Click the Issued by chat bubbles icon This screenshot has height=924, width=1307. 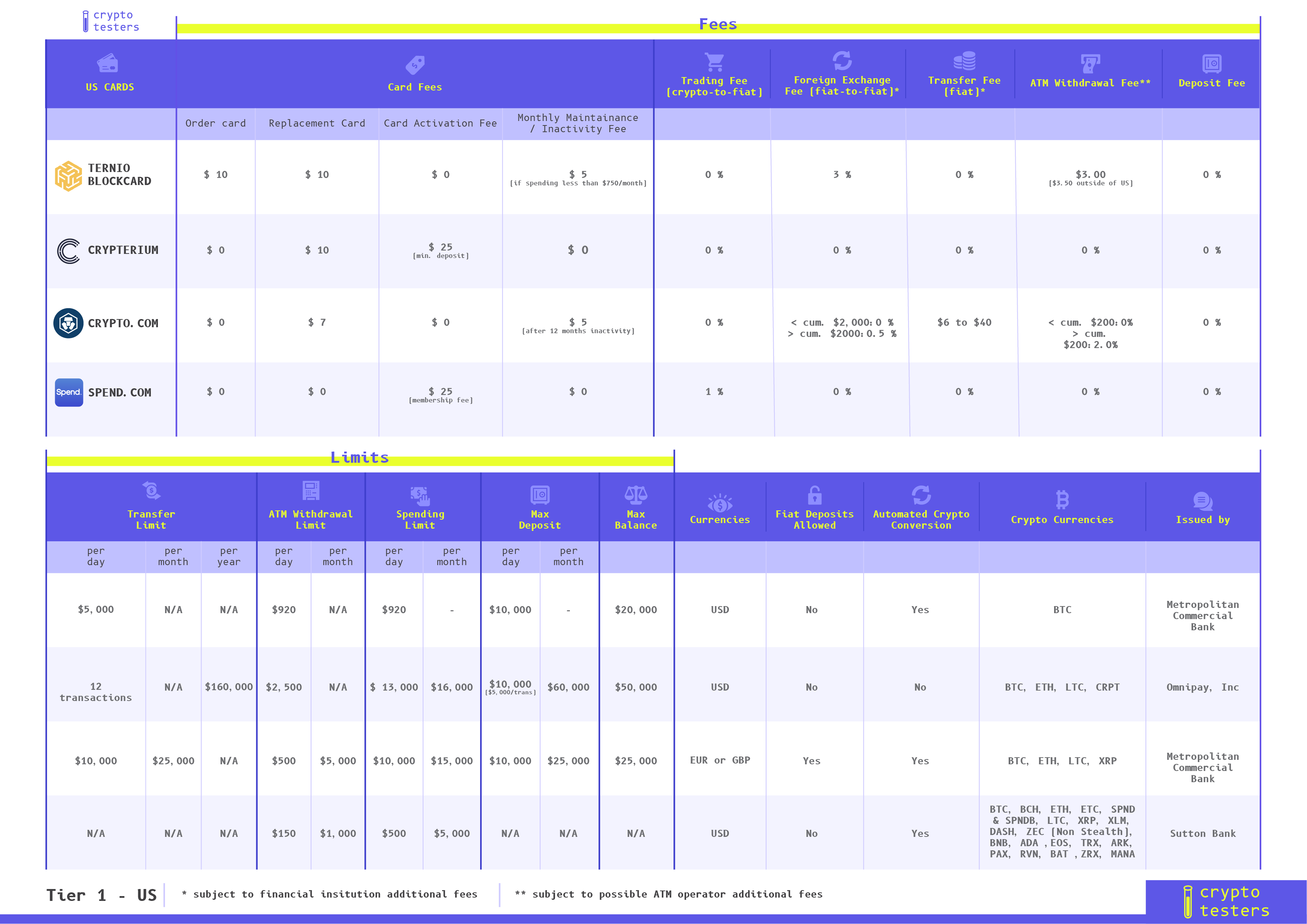pyautogui.click(x=1203, y=501)
